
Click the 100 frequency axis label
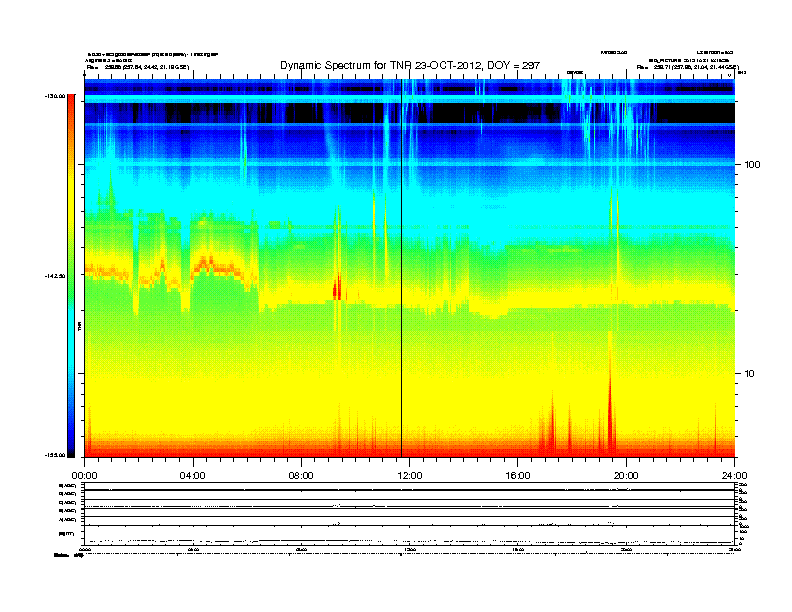(x=752, y=165)
